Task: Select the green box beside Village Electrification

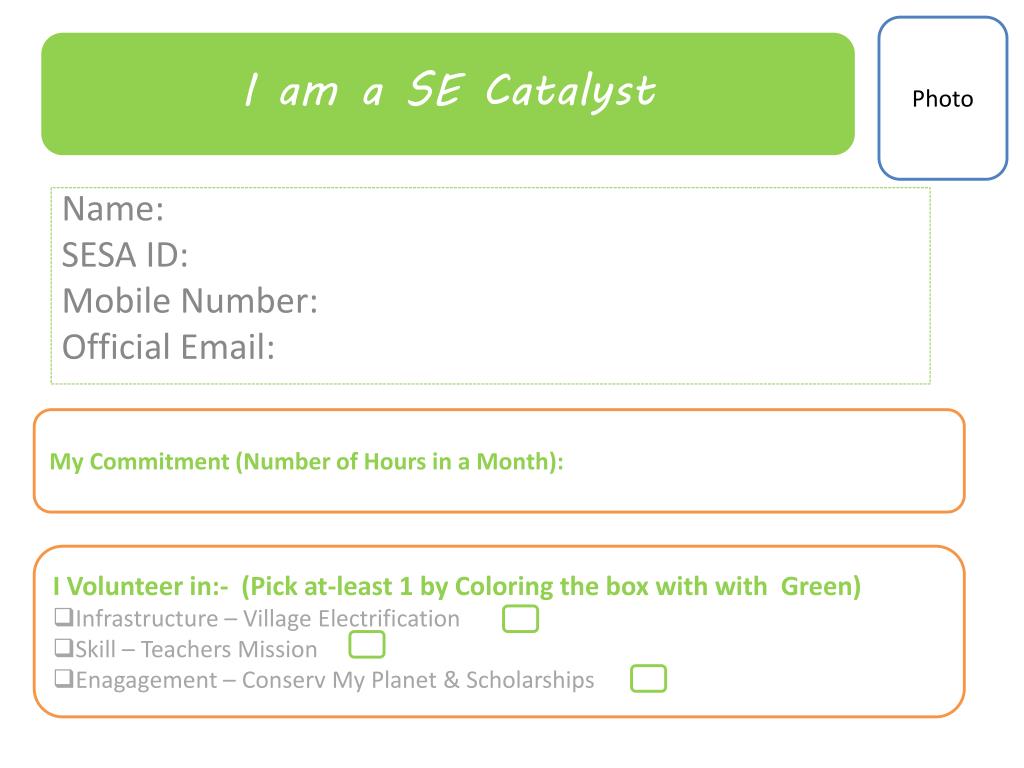Action: 520,618
